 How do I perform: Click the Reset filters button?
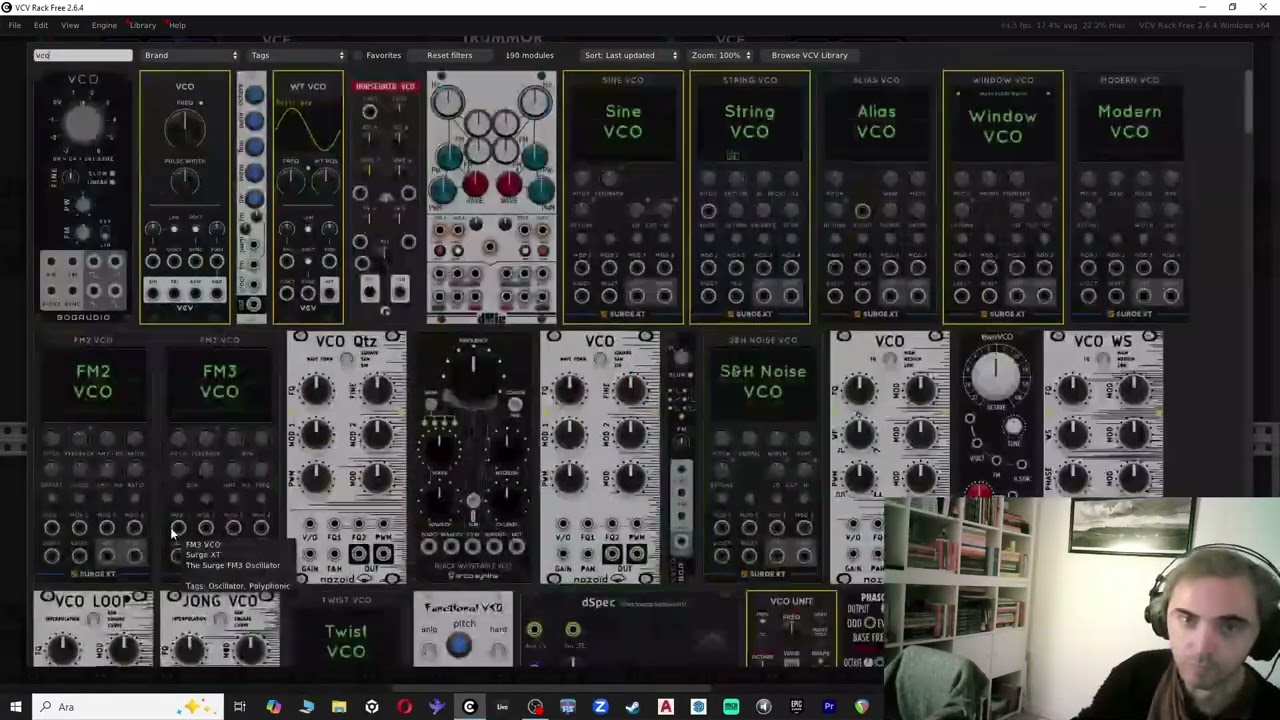[x=450, y=55]
